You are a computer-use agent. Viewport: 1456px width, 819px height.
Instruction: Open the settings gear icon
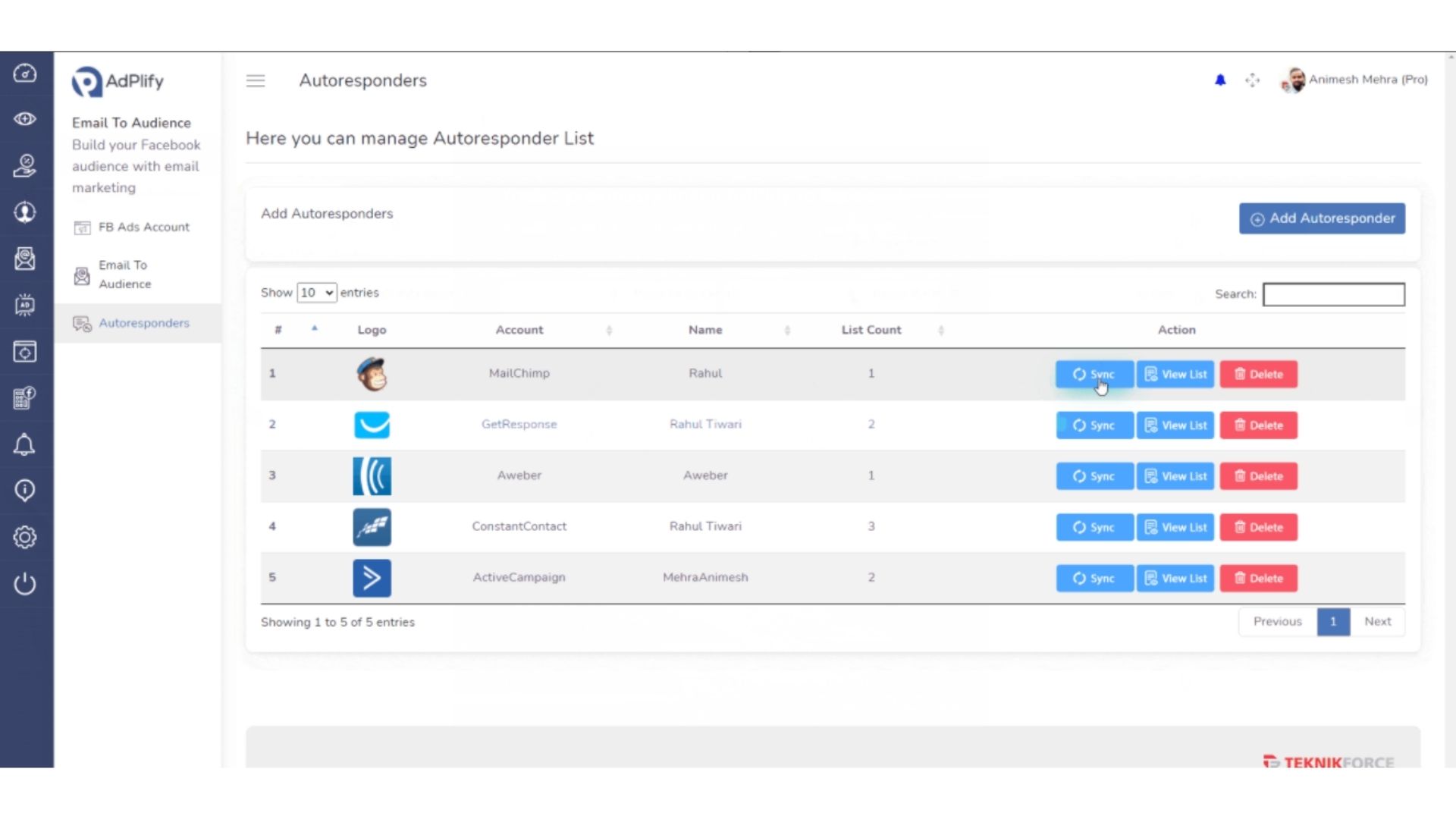(x=25, y=537)
